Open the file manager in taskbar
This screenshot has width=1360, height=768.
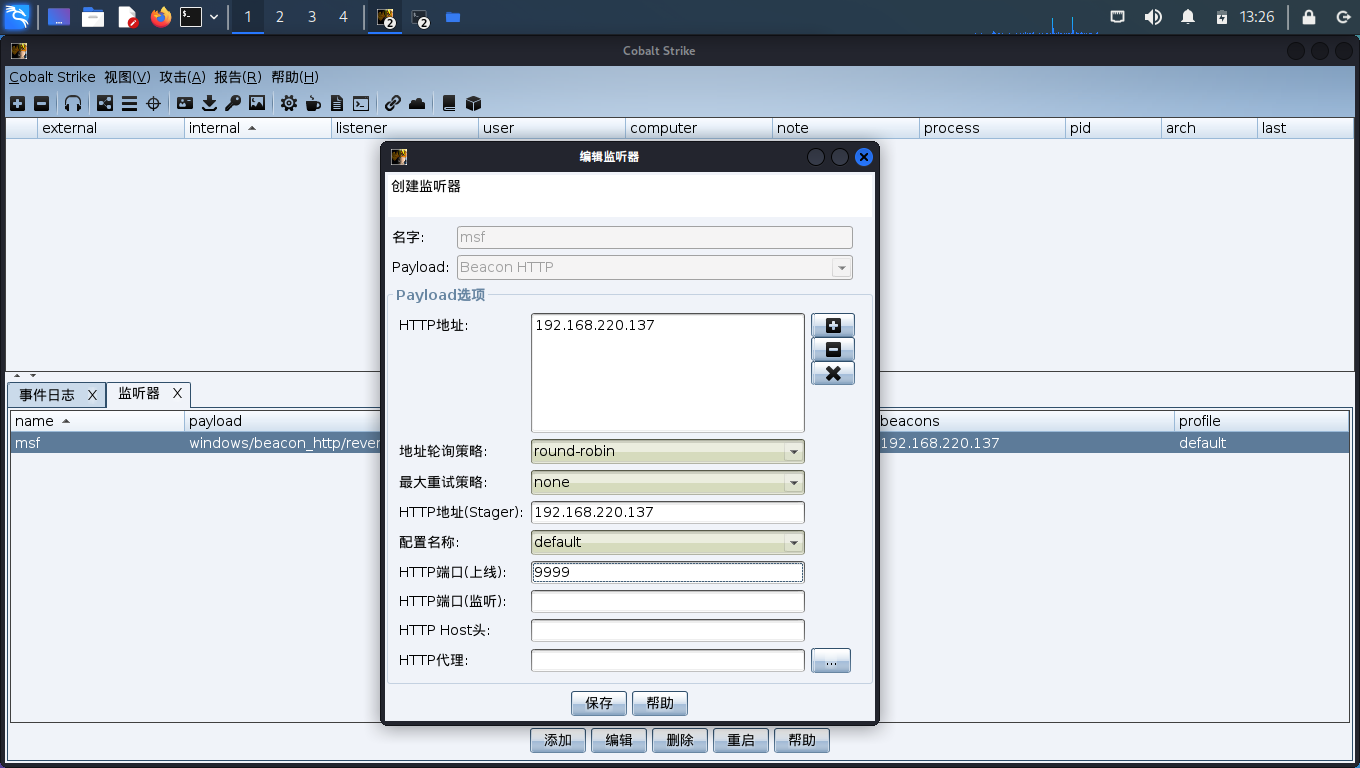[93, 17]
